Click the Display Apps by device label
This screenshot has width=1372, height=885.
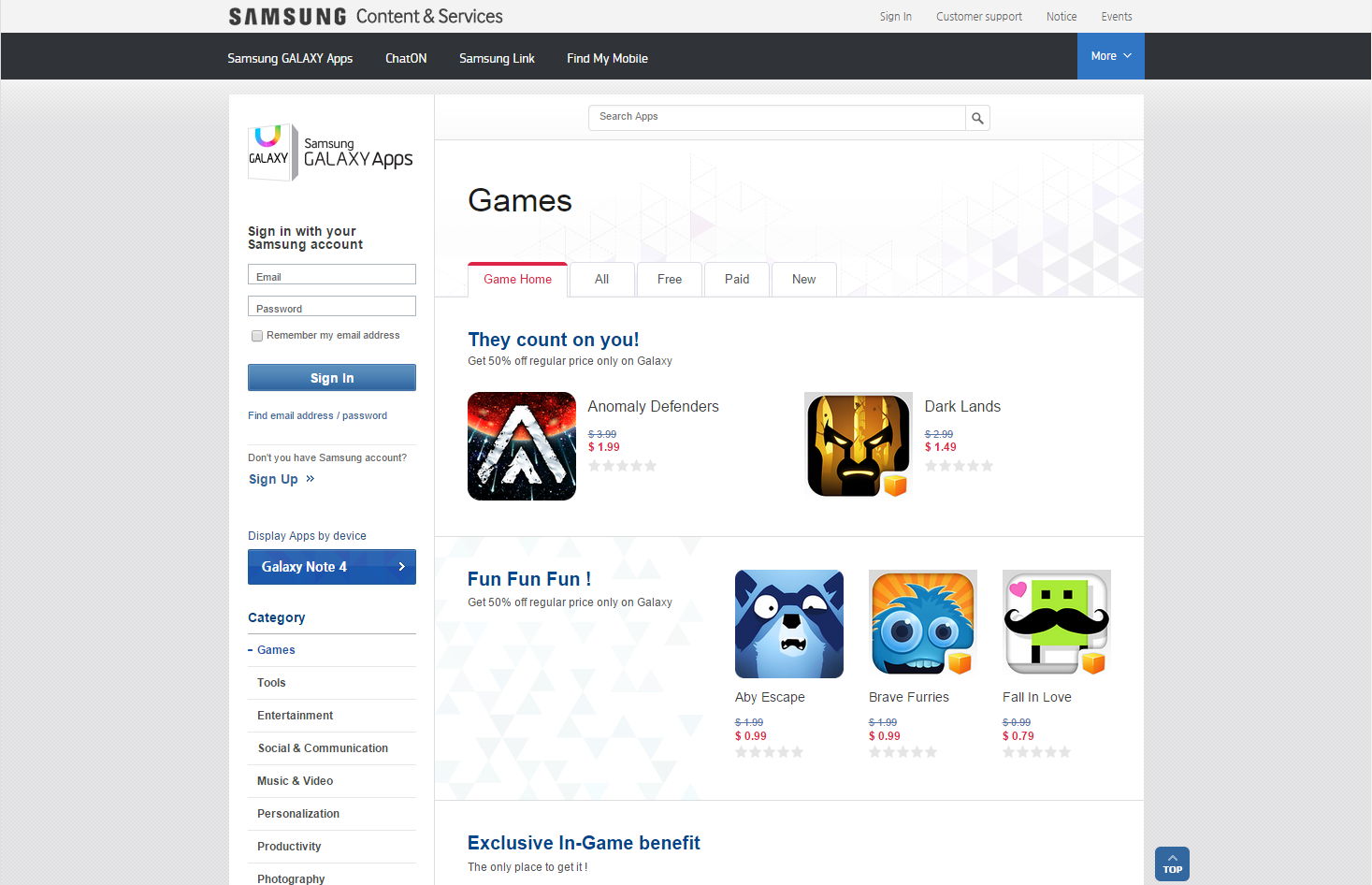[x=307, y=536]
